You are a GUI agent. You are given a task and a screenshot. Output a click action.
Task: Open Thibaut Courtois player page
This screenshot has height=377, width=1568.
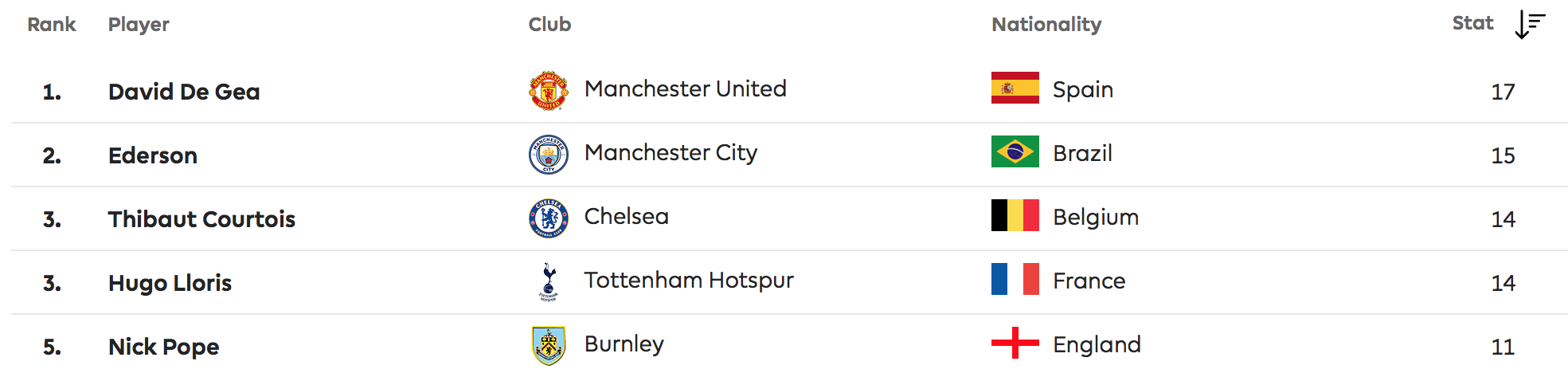tap(201, 219)
